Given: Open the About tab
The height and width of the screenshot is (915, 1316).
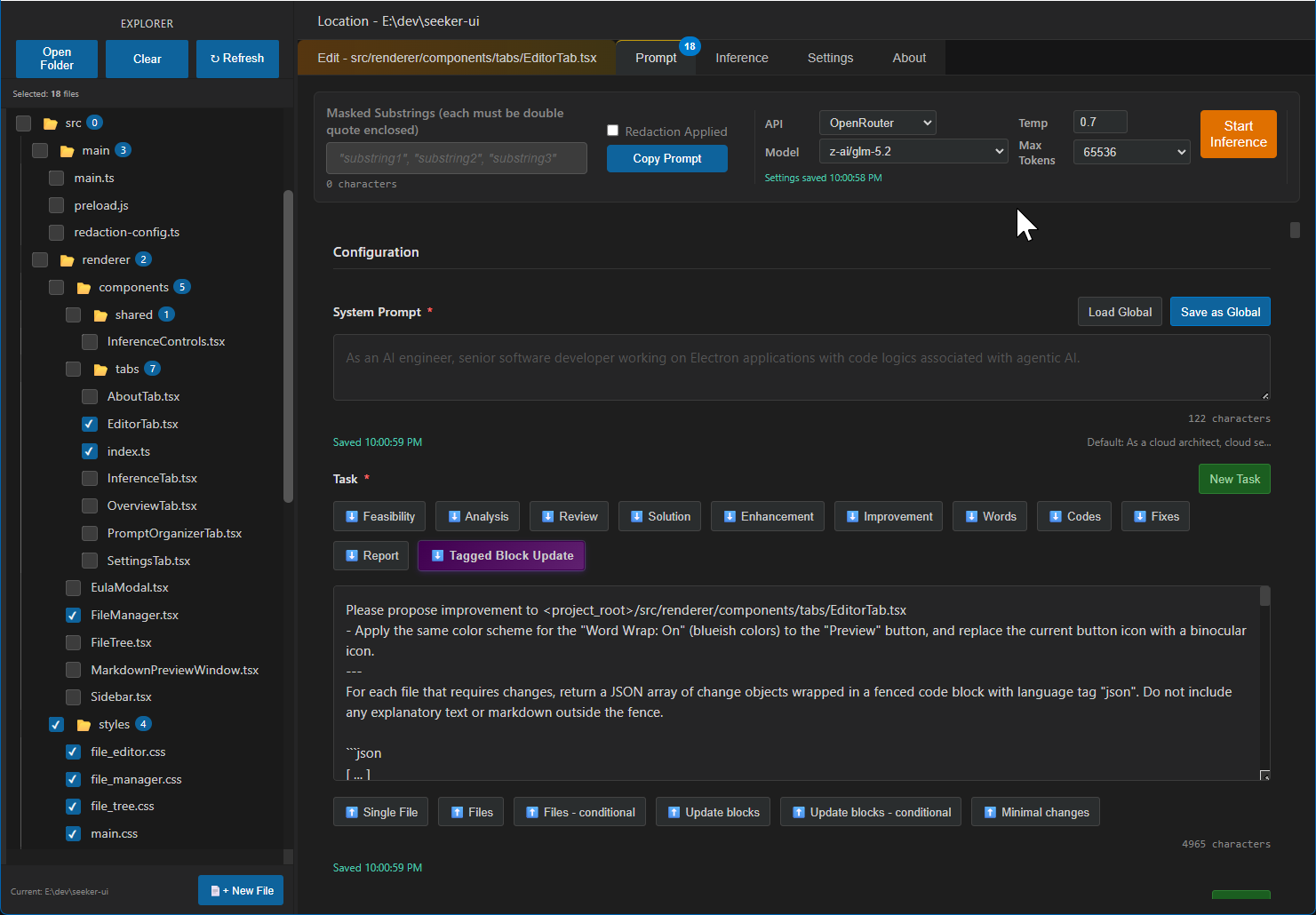Looking at the screenshot, I should click(x=909, y=58).
